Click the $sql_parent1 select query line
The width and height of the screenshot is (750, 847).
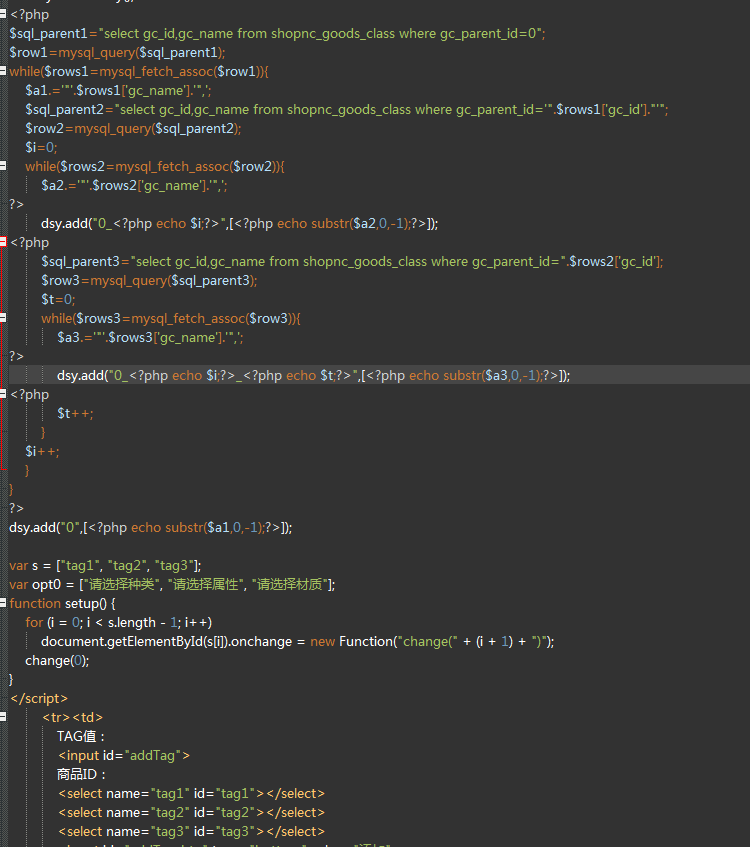277,33
